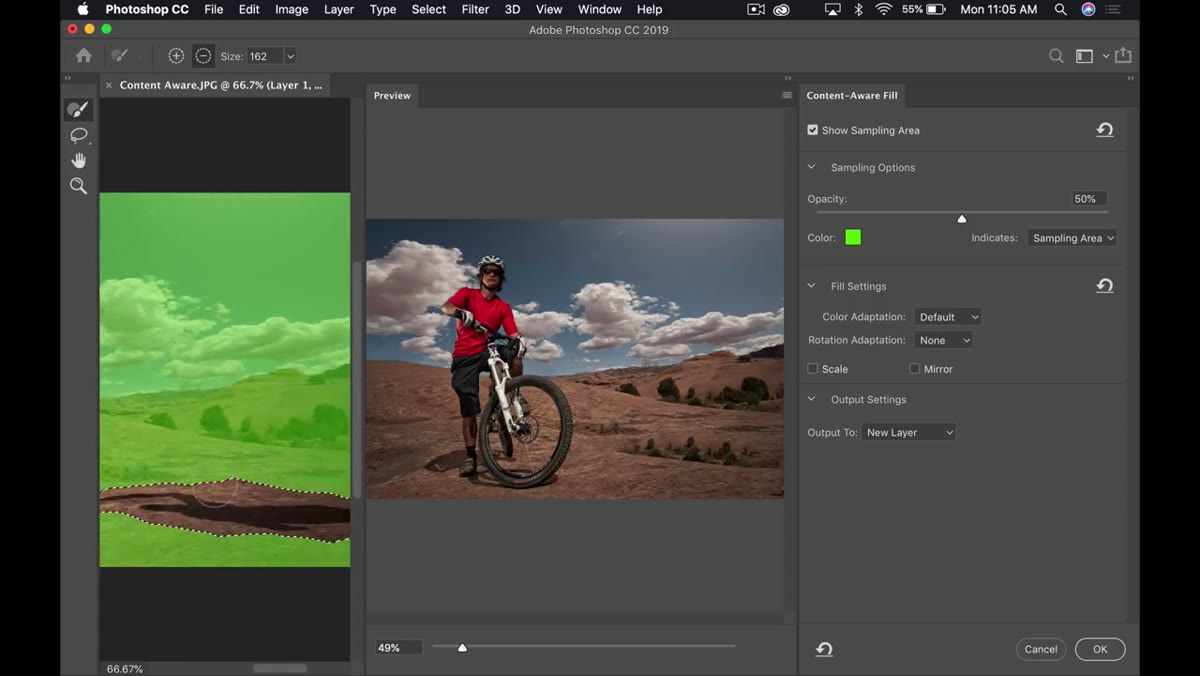Click the preview zoom 49% field
This screenshot has width=1200, height=676.
click(398, 648)
